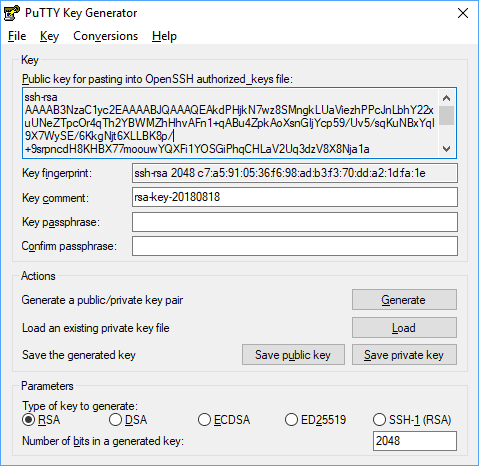Click the Generate button
The height and width of the screenshot is (466, 479).
(x=404, y=300)
